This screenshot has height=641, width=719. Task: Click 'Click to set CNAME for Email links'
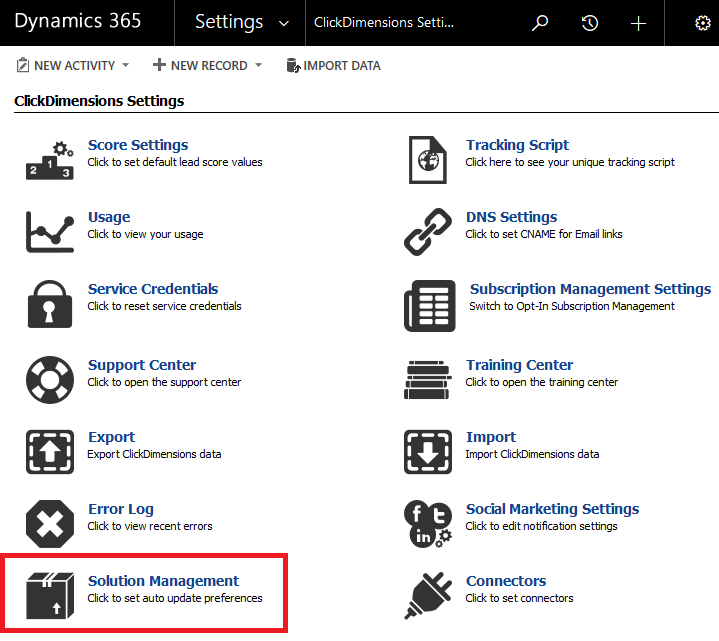(x=543, y=234)
